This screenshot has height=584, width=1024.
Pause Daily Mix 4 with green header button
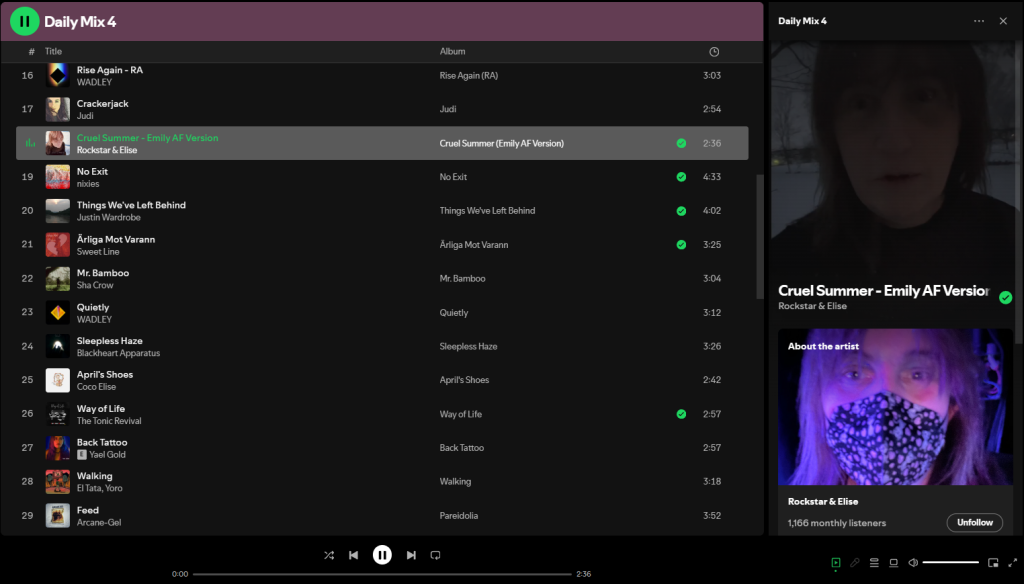coord(25,22)
